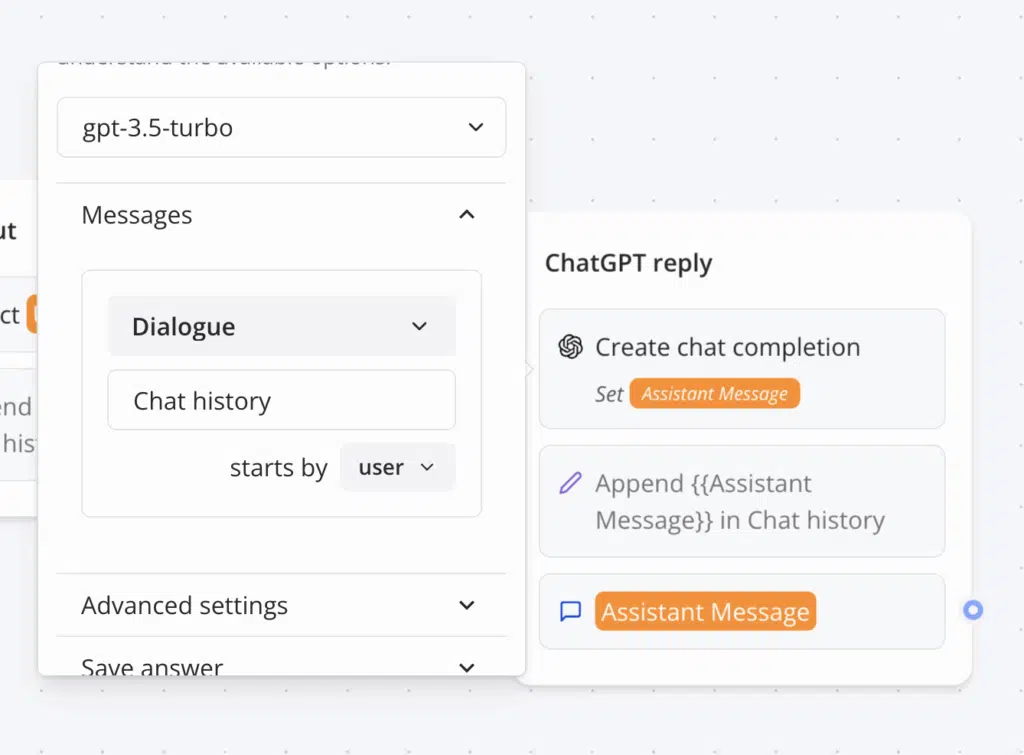Click the OpenAI logo icon
Screen dimensions: 1024x755
point(570,347)
